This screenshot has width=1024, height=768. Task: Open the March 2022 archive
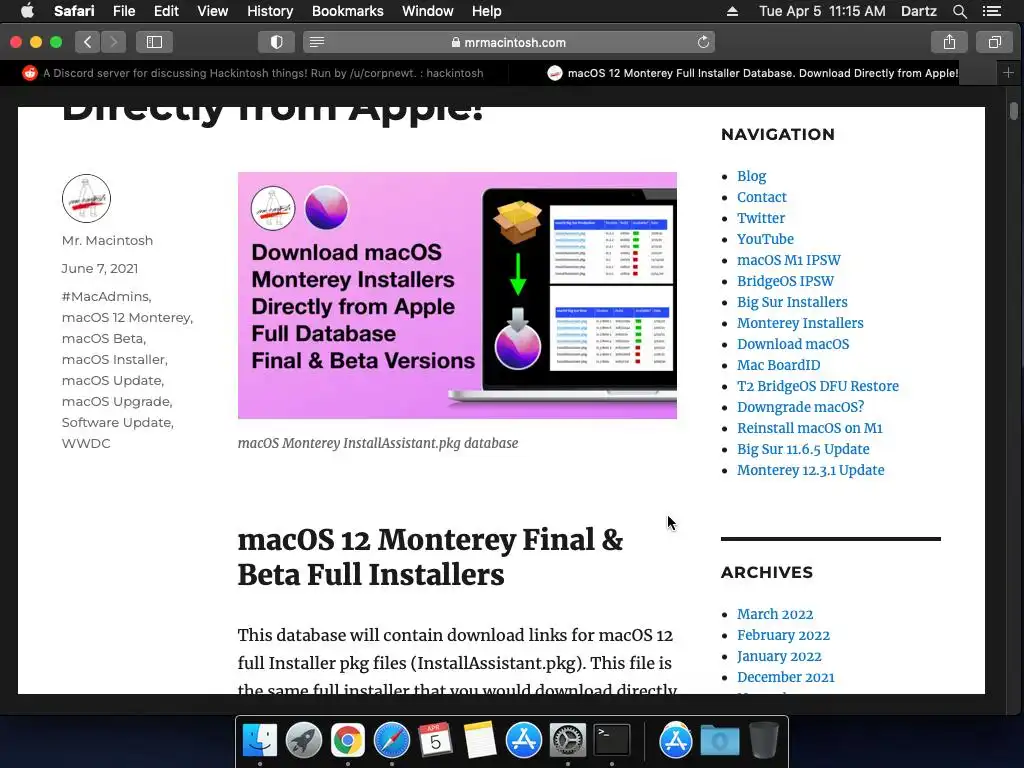pyautogui.click(x=775, y=614)
